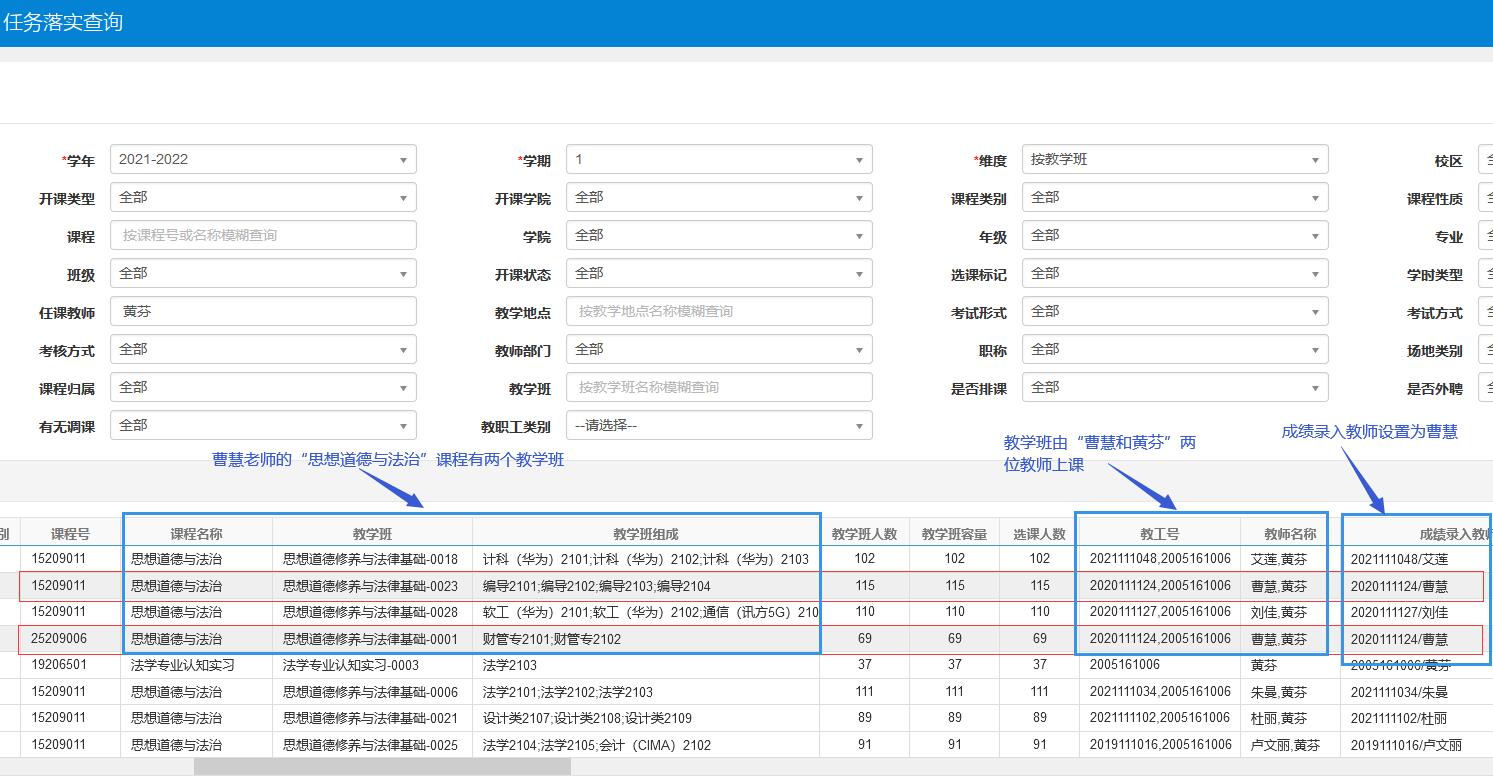Expand the 开课类型 dropdown
1493x776 pixels.
(x=263, y=198)
